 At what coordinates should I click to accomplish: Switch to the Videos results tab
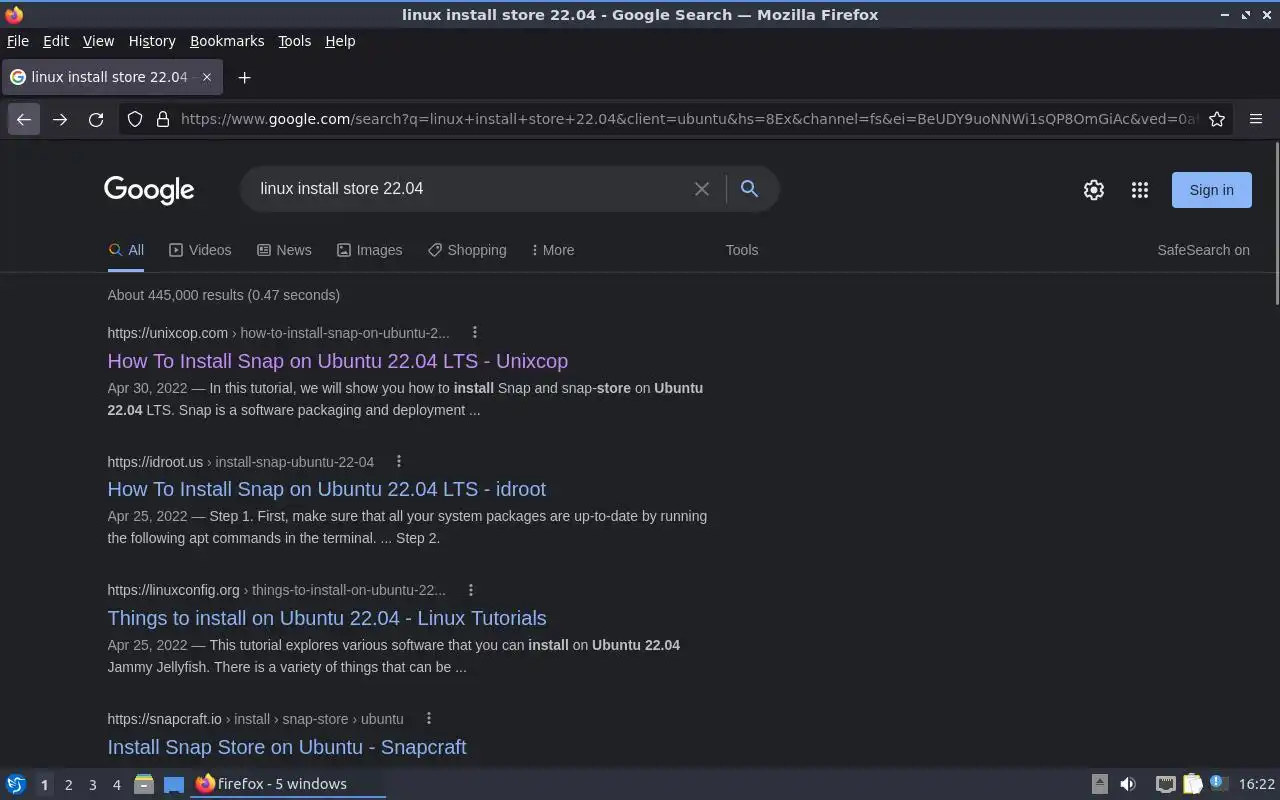pos(200,250)
